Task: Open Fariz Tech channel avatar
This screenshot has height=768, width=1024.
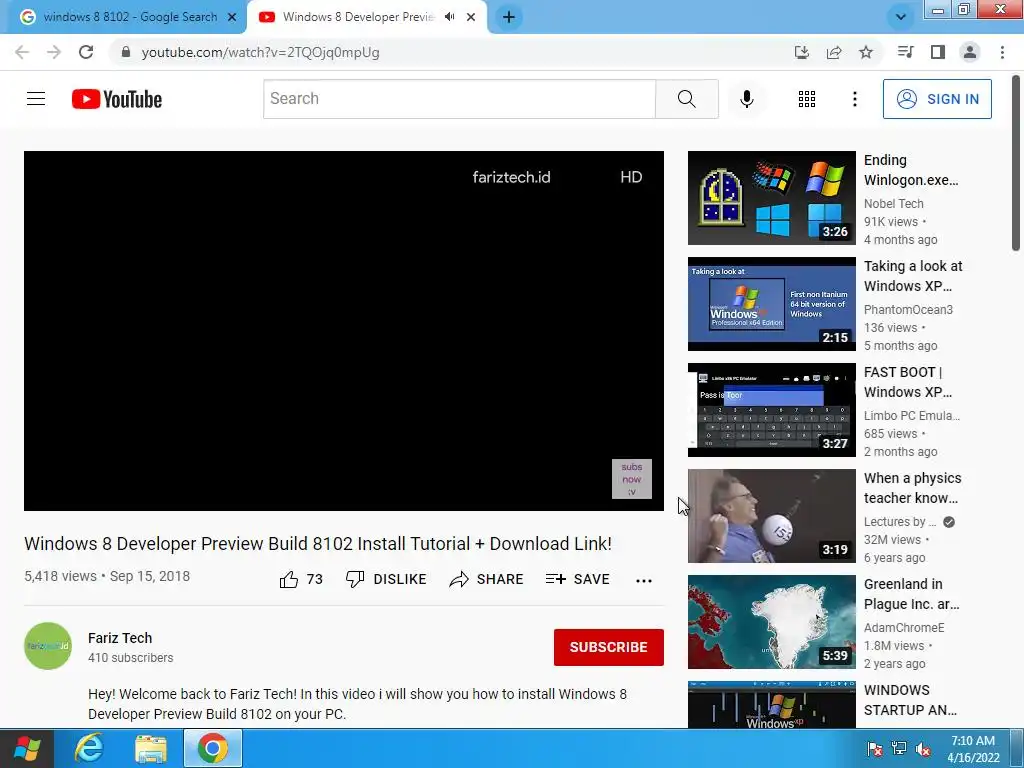Action: pyautogui.click(x=48, y=646)
